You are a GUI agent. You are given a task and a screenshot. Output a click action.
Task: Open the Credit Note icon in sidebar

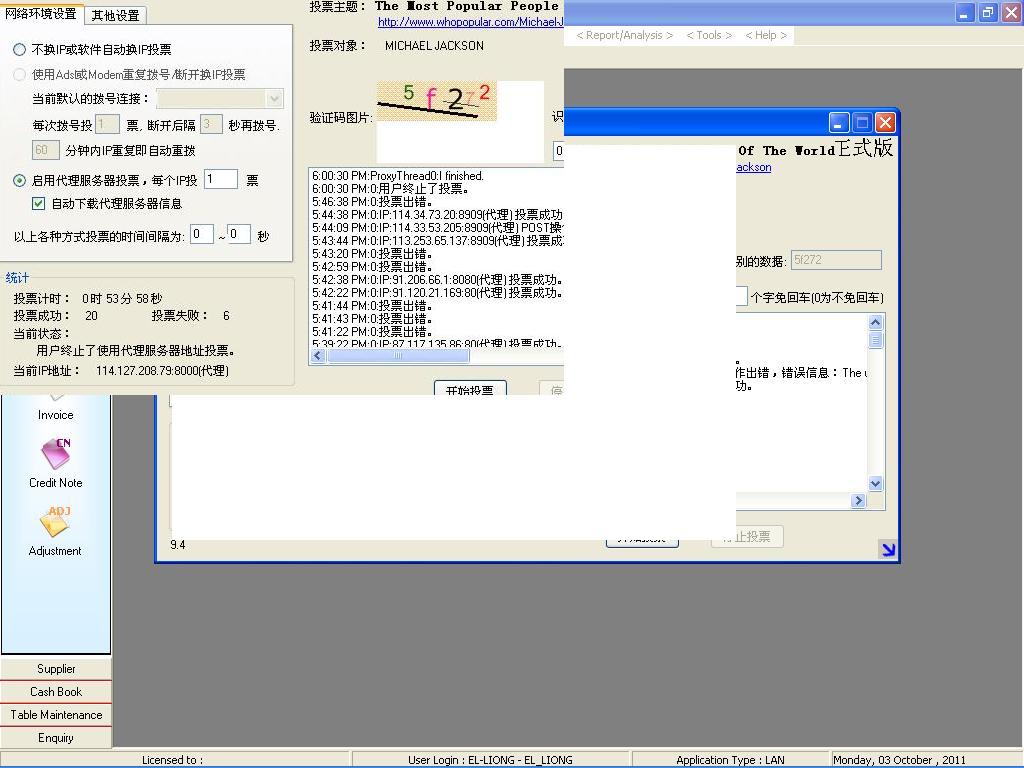coord(56,455)
